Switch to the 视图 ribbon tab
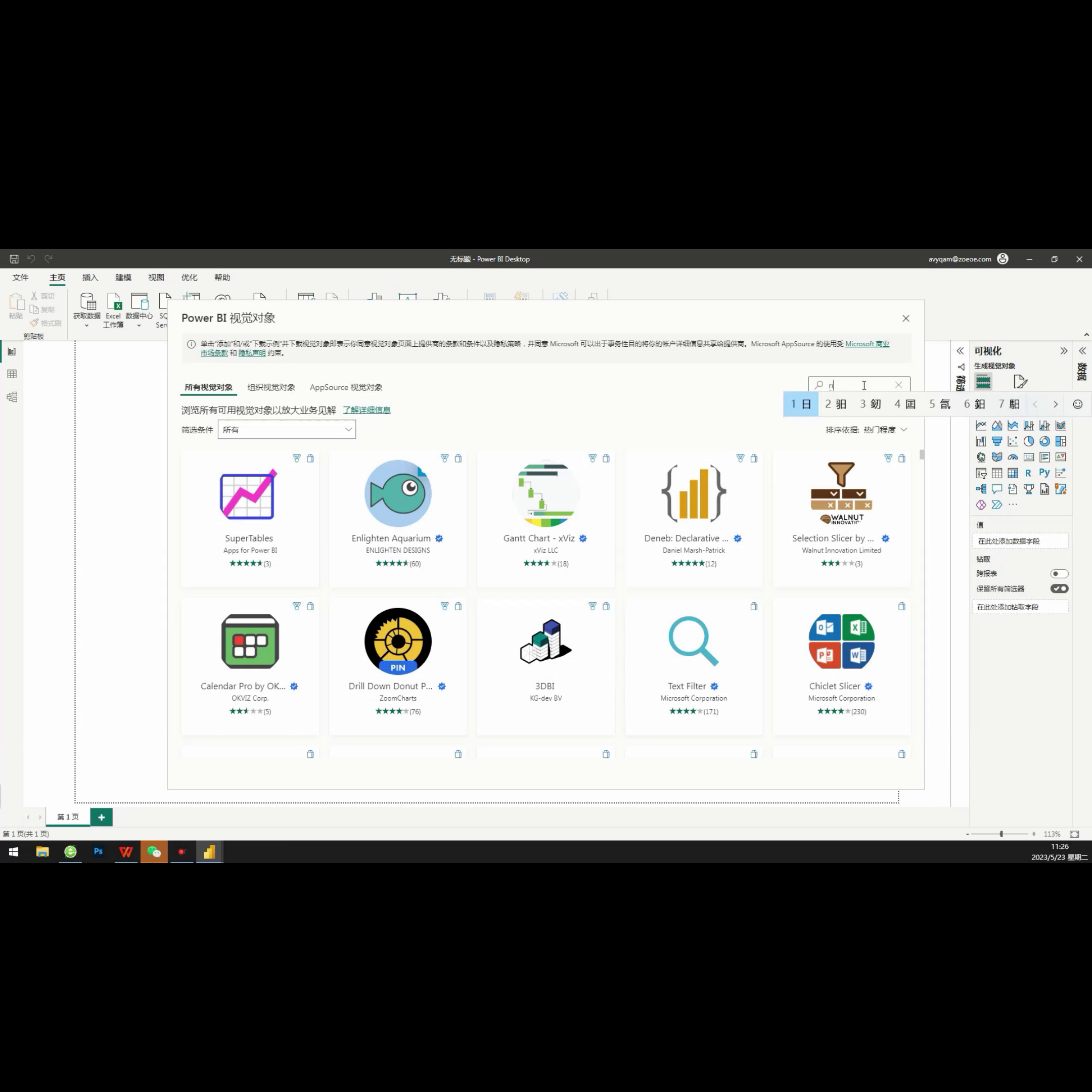The height and width of the screenshot is (1092, 1092). click(x=156, y=278)
